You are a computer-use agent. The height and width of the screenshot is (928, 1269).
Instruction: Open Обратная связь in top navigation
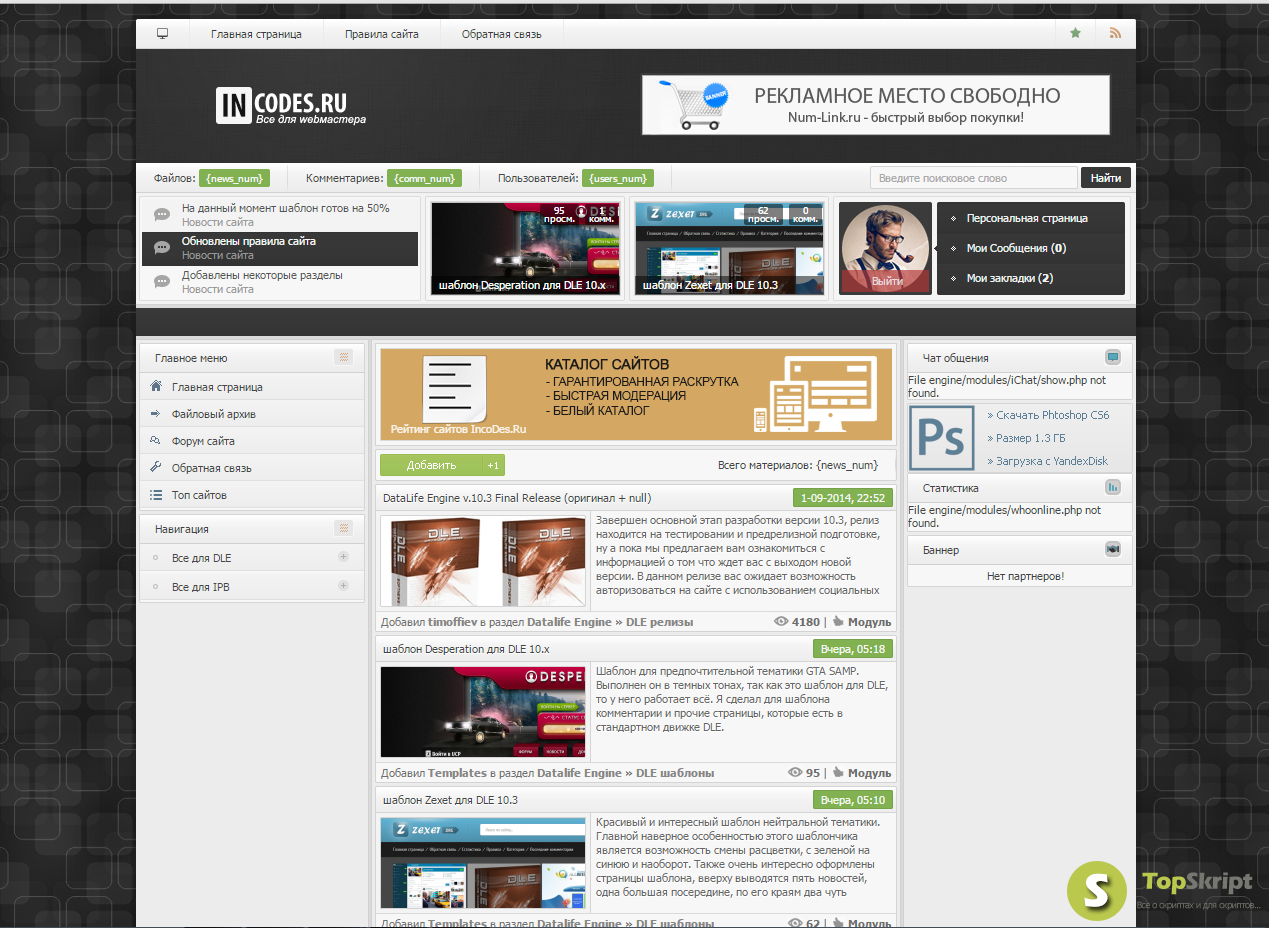[502, 34]
